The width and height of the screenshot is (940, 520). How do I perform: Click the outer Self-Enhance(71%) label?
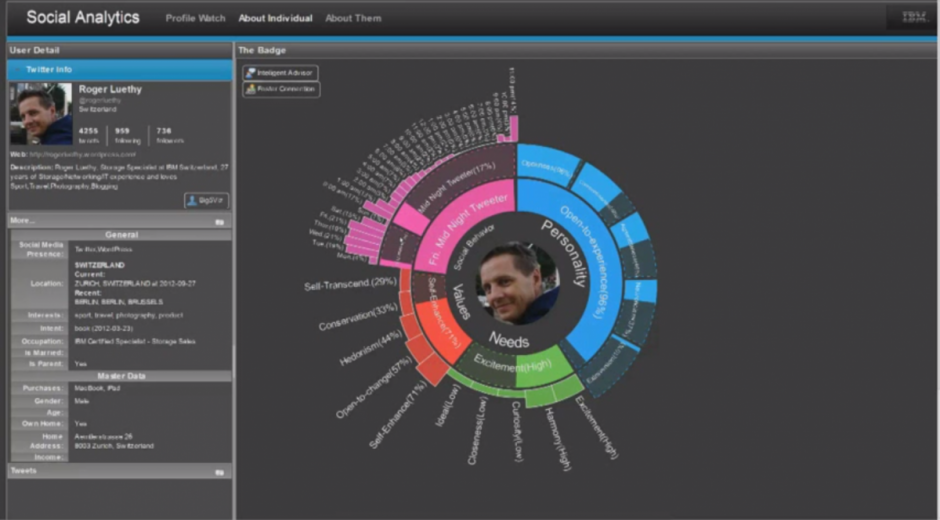(397, 414)
